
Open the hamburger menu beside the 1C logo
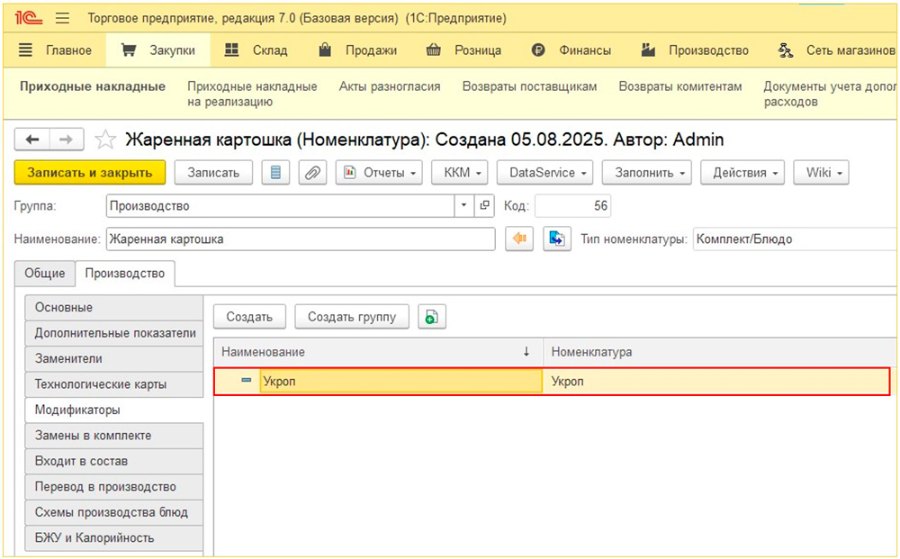click(x=63, y=18)
